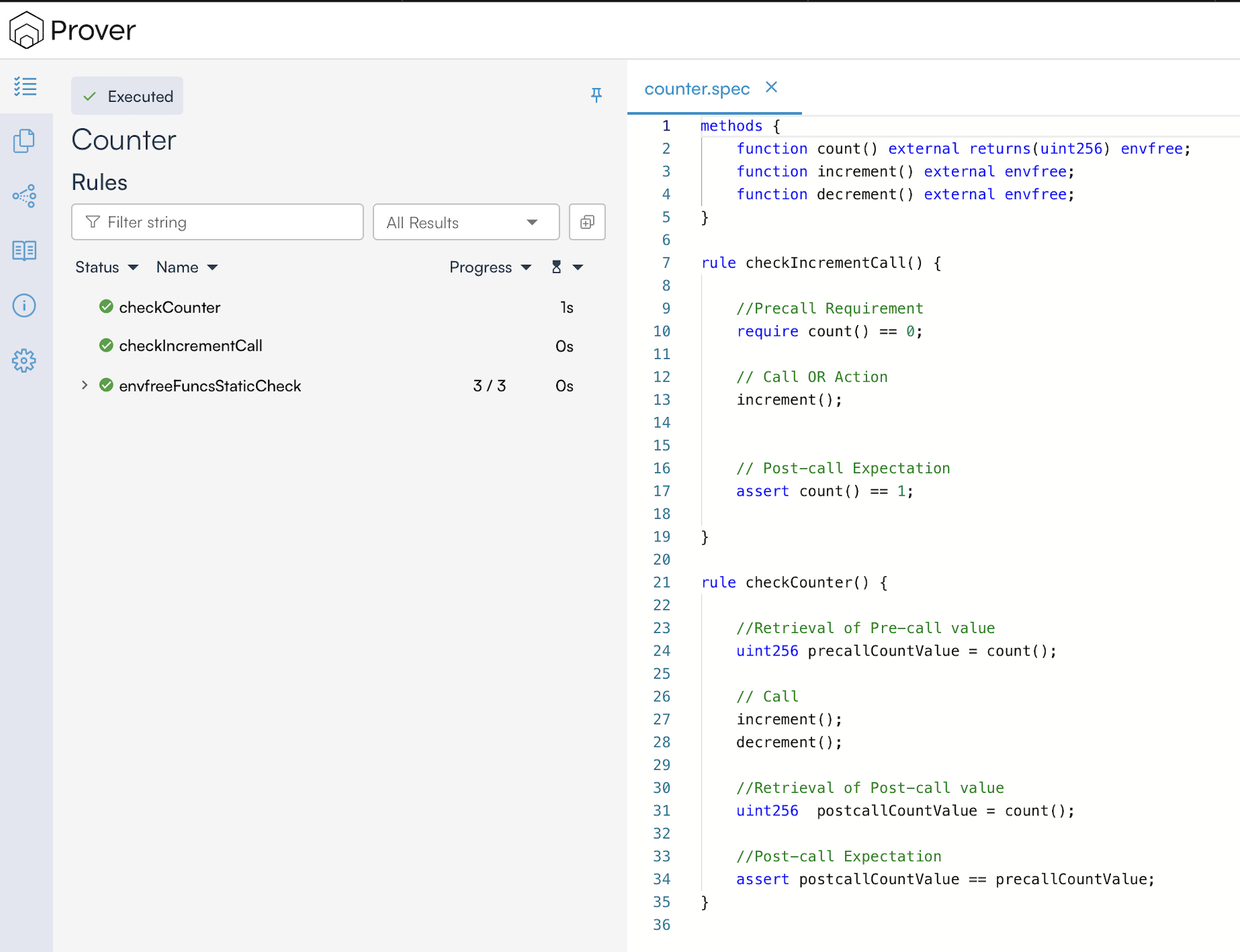Image resolution: width=1240 pixels, height=952 pixels.
Task: Click the expand all rules icon button
Action: click(587, 222)
